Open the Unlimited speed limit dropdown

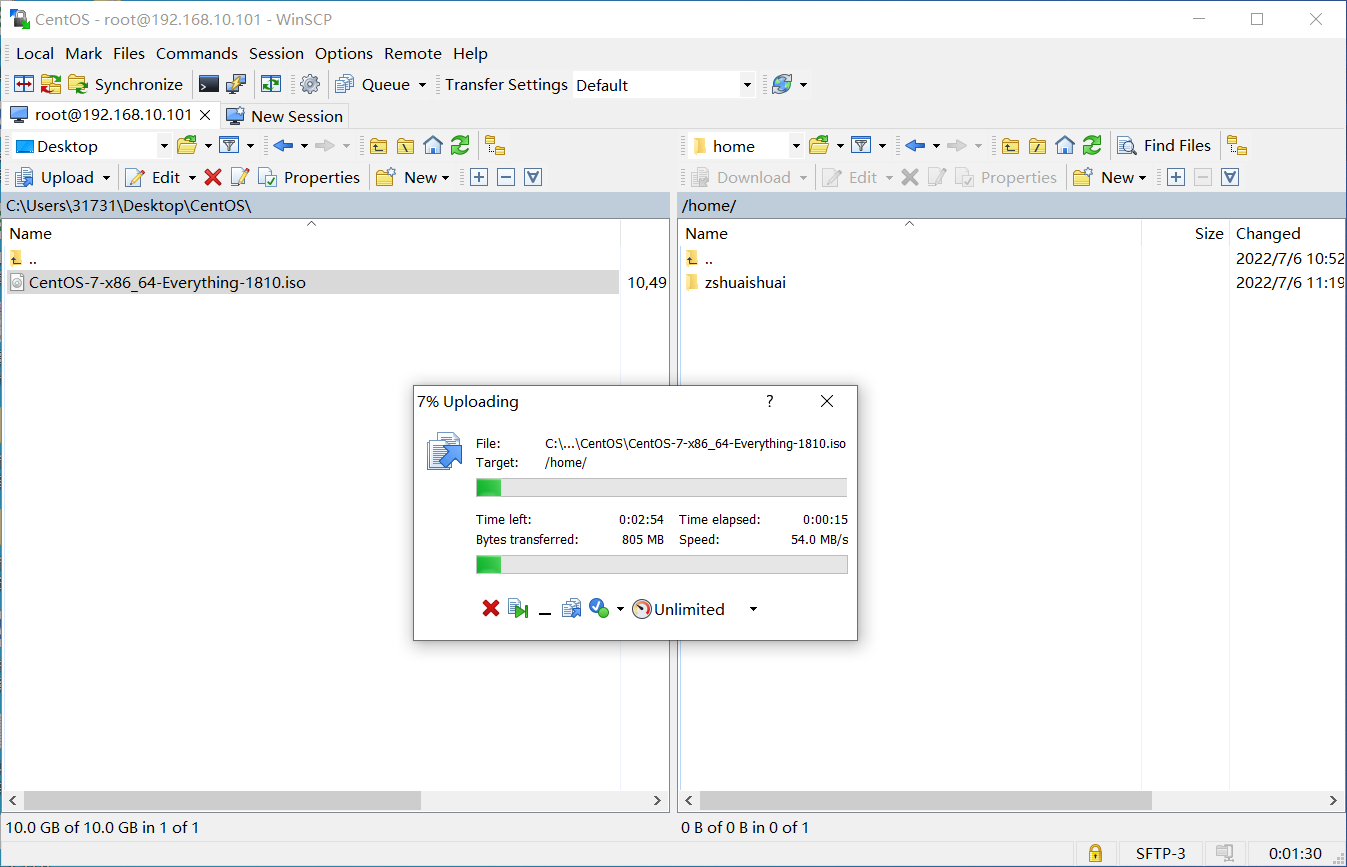[753, 609]
